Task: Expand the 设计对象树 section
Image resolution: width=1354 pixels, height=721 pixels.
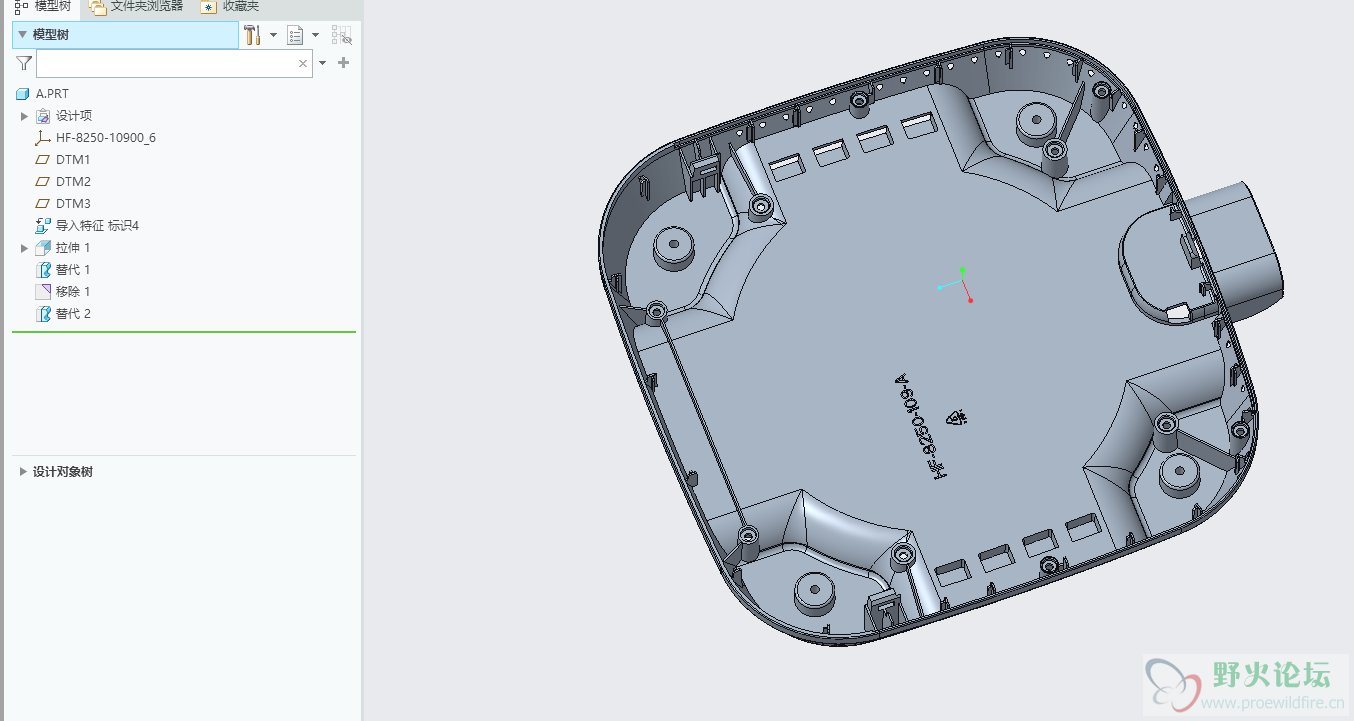Action: click(23, 472)
